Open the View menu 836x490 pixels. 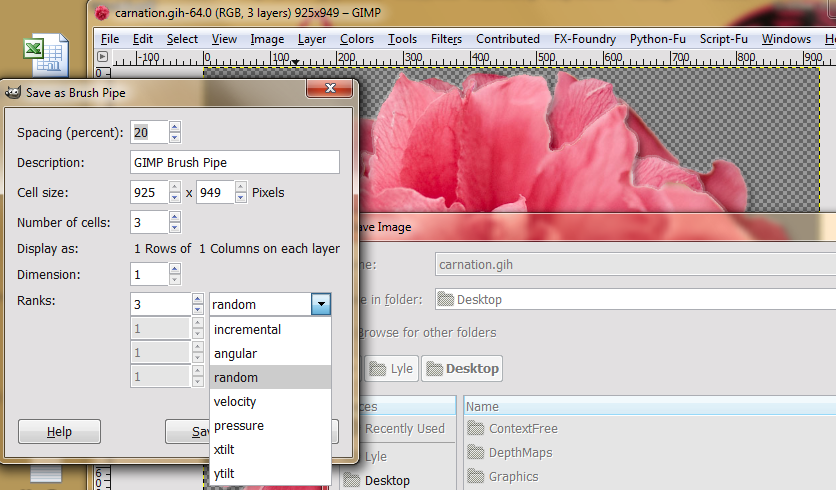[224, 39]
